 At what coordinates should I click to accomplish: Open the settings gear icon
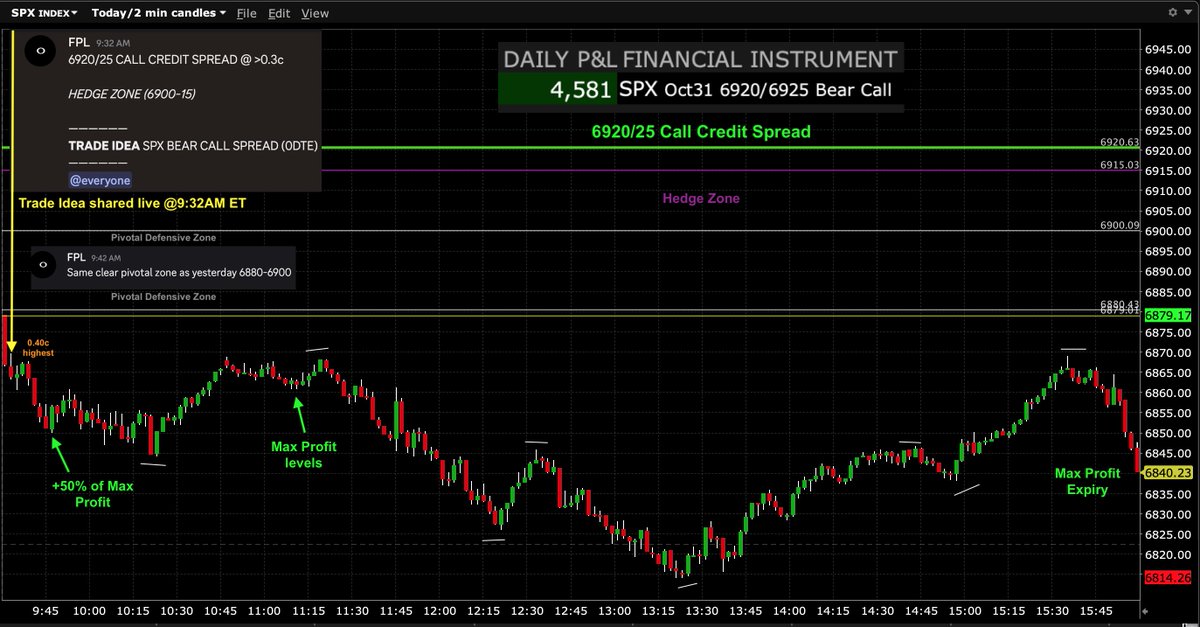1173,12
